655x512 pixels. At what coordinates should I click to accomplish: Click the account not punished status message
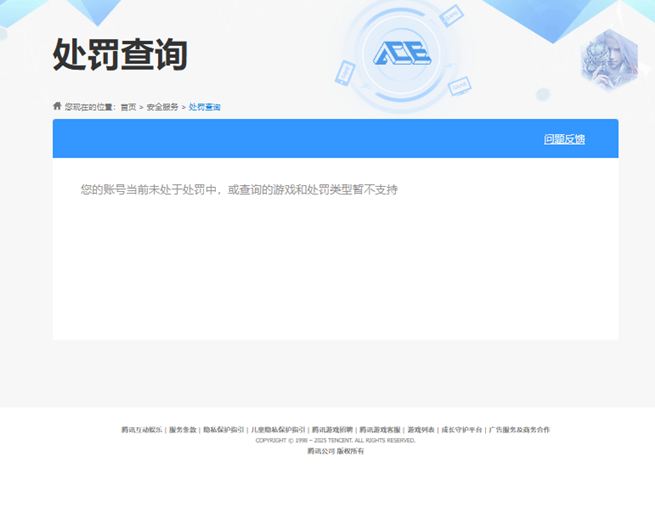[239, 189]
